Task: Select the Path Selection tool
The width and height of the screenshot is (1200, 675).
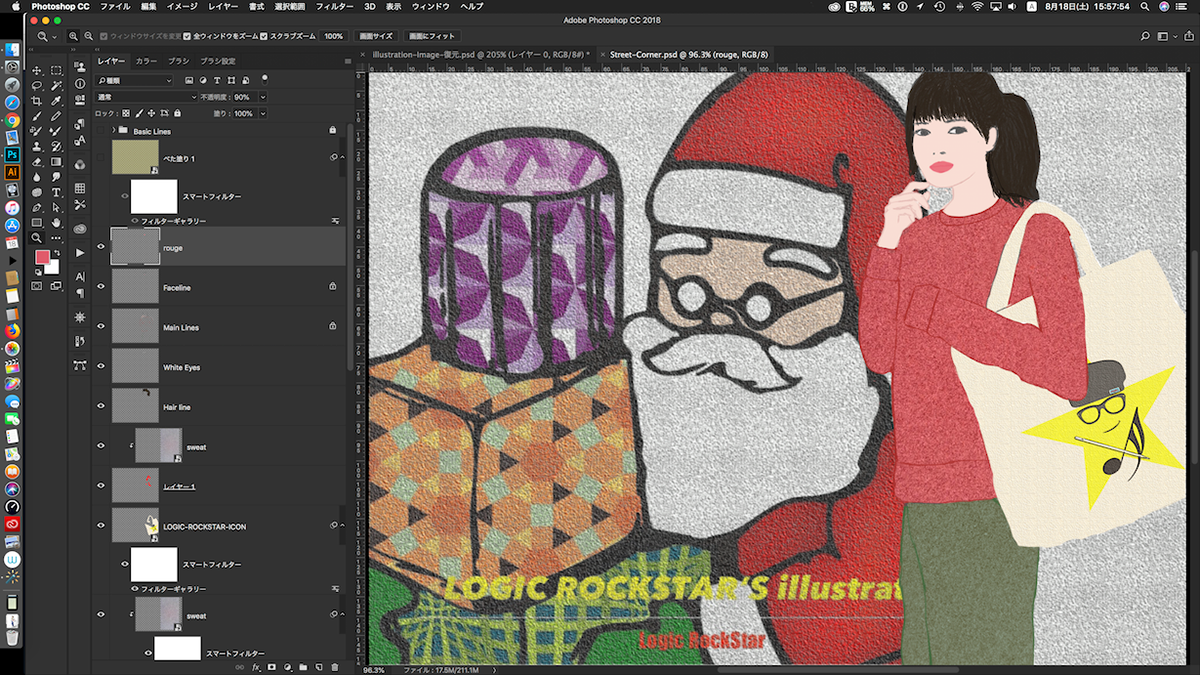Action: click(x=57, y=207)
